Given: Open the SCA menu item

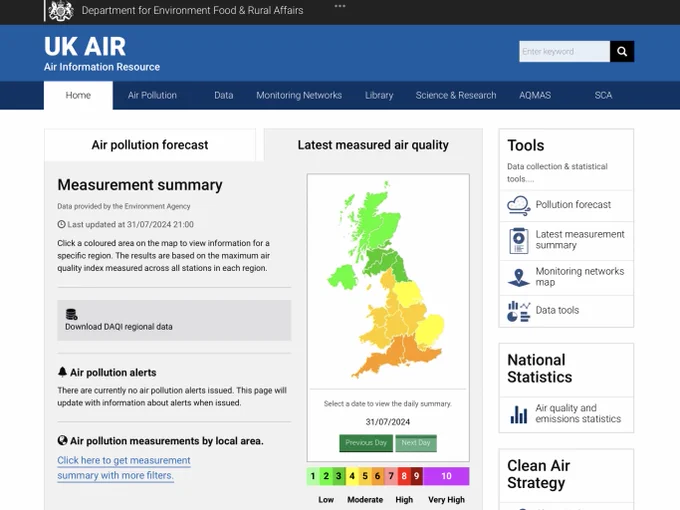Looking at the screenshot, I should click(603, 95).
